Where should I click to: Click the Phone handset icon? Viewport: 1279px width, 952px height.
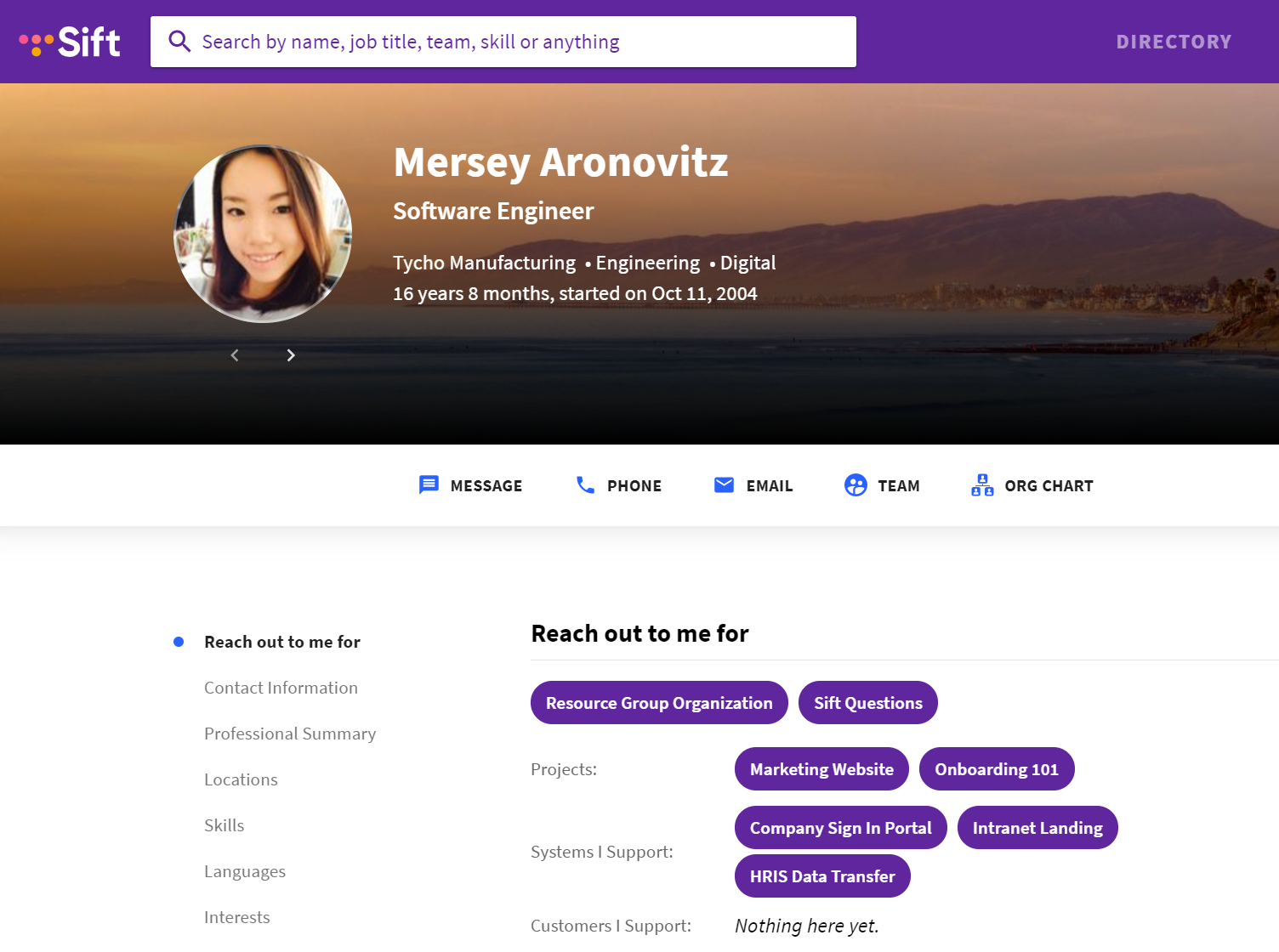(x=585, y=485)
